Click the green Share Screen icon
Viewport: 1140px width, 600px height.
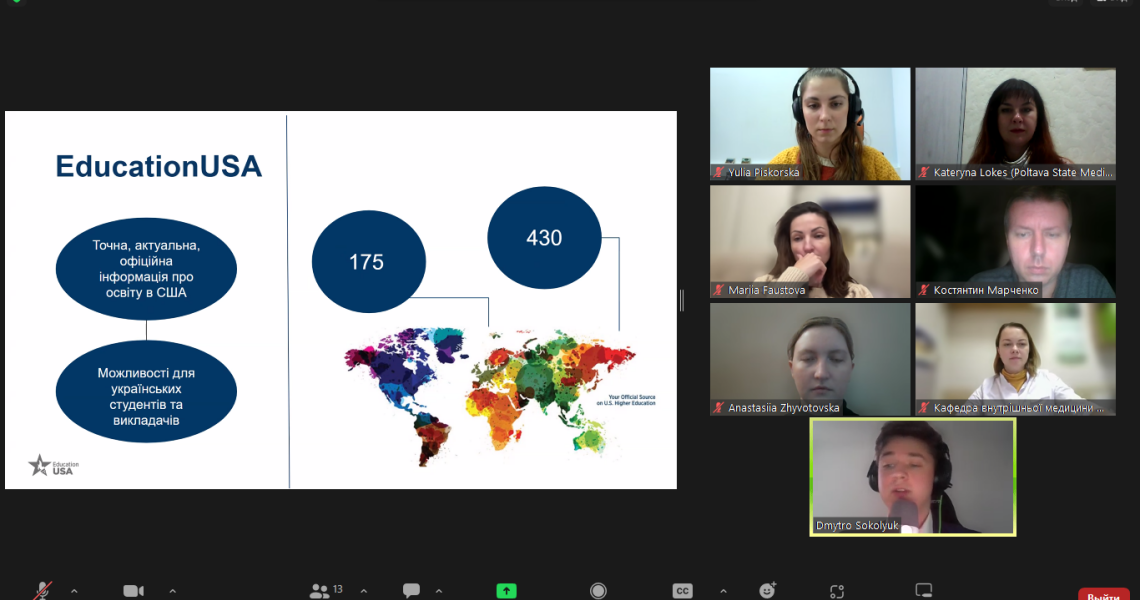coord(506,588)
